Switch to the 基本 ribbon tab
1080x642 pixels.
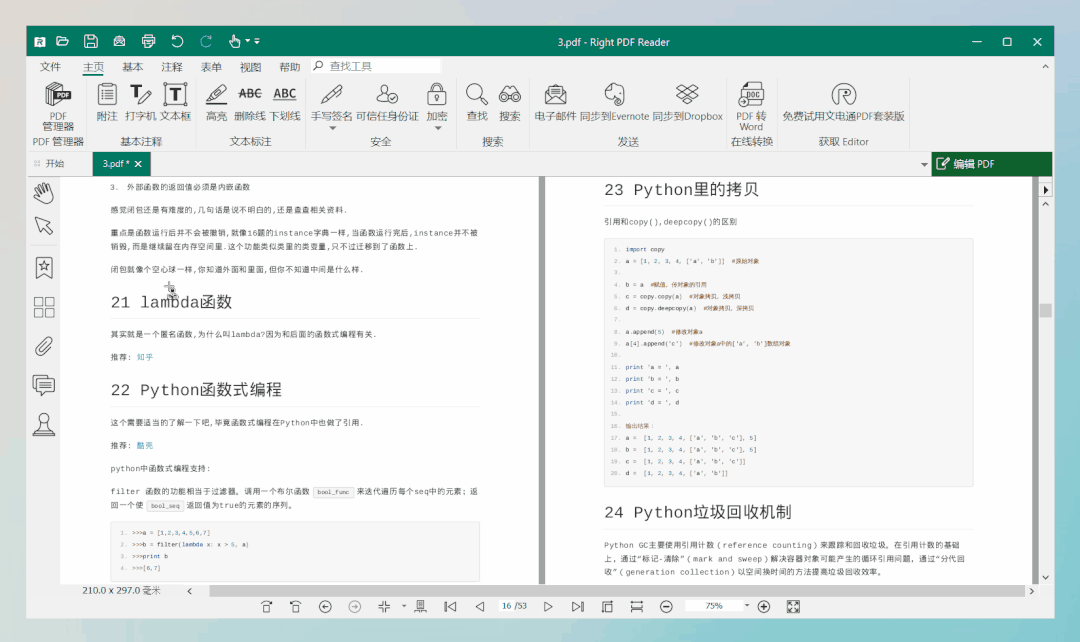[132, 67]
